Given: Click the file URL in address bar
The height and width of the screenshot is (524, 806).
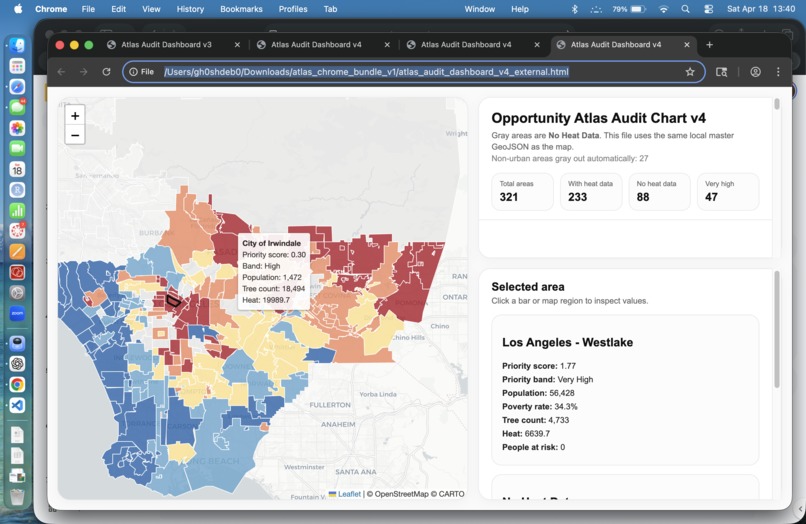Looking at the screenshot, I should click(x=366, y=72).
